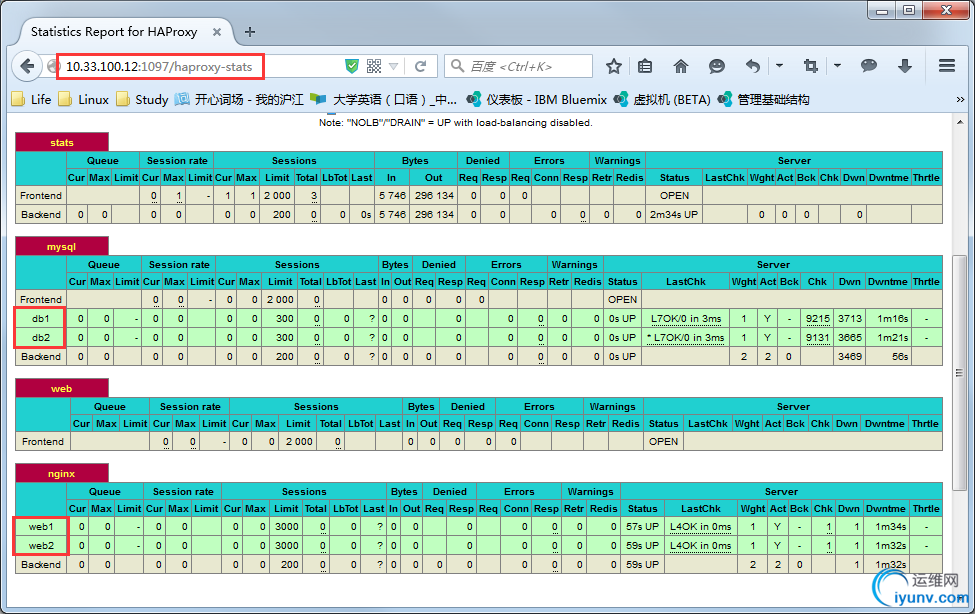This screenshot has height=614, width=975.
Task: Open the Life bookmark folder
Action: [x=32, y=100]
